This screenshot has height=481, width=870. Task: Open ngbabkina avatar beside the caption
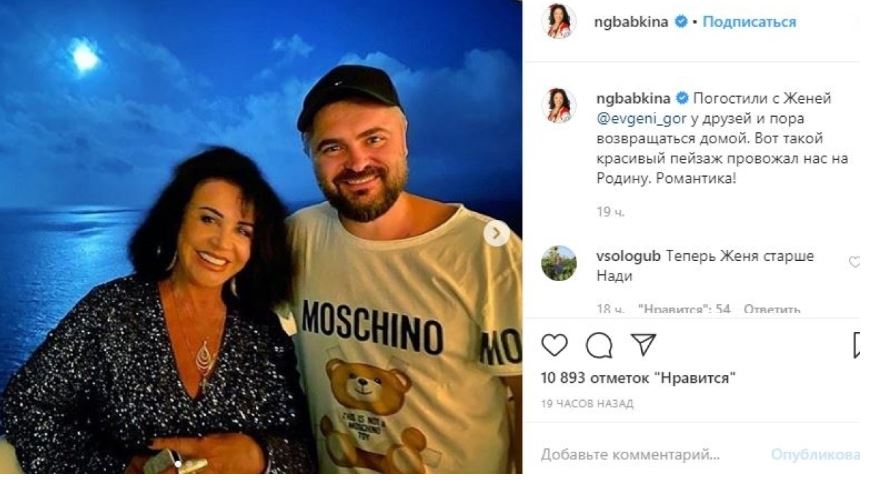[559, 104]
